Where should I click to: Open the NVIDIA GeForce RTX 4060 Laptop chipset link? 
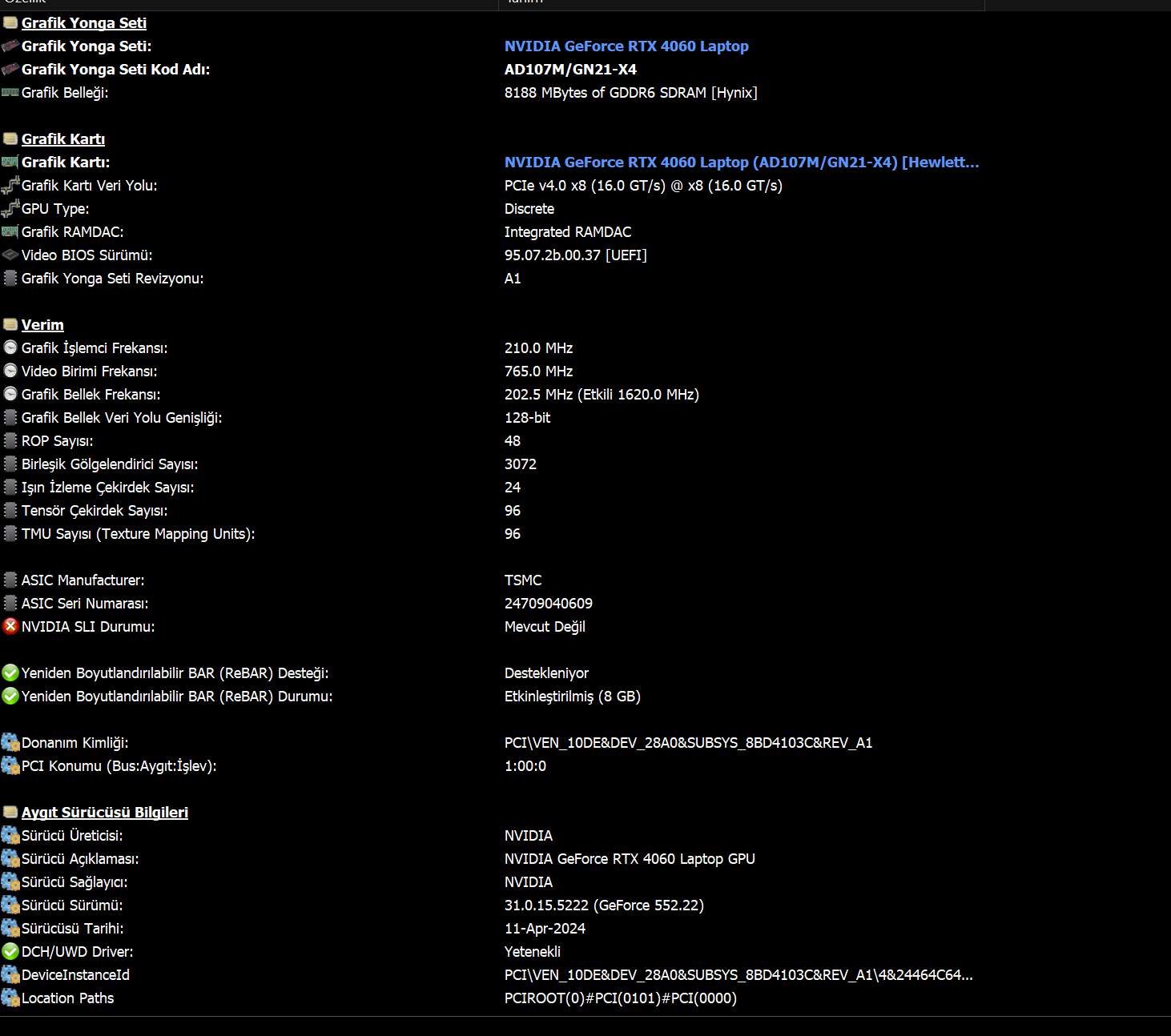click(x=626, y=46)
